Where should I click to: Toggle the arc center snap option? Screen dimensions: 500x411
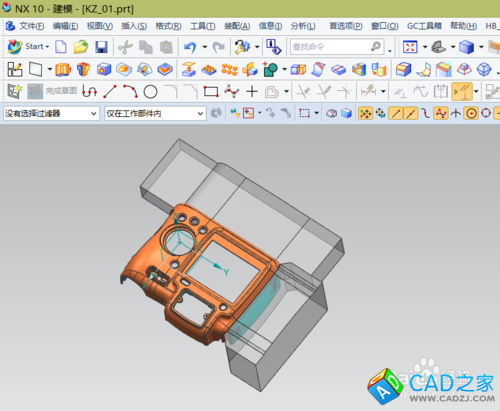[471, 114]
